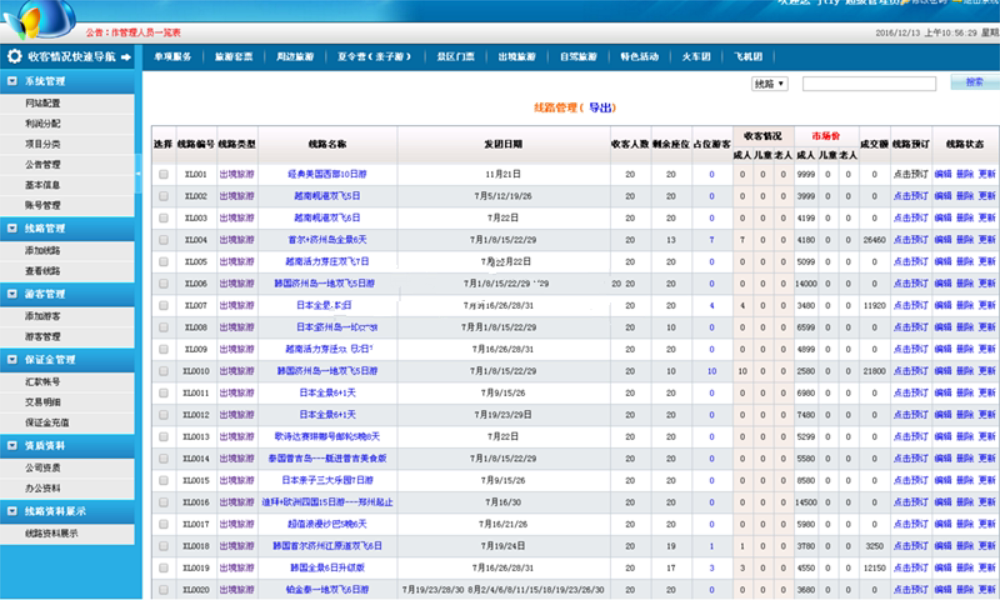Collapse the 系统管理 sidebar section
1000x600 pixels.
pyautogui.click(x=12, y=81)
